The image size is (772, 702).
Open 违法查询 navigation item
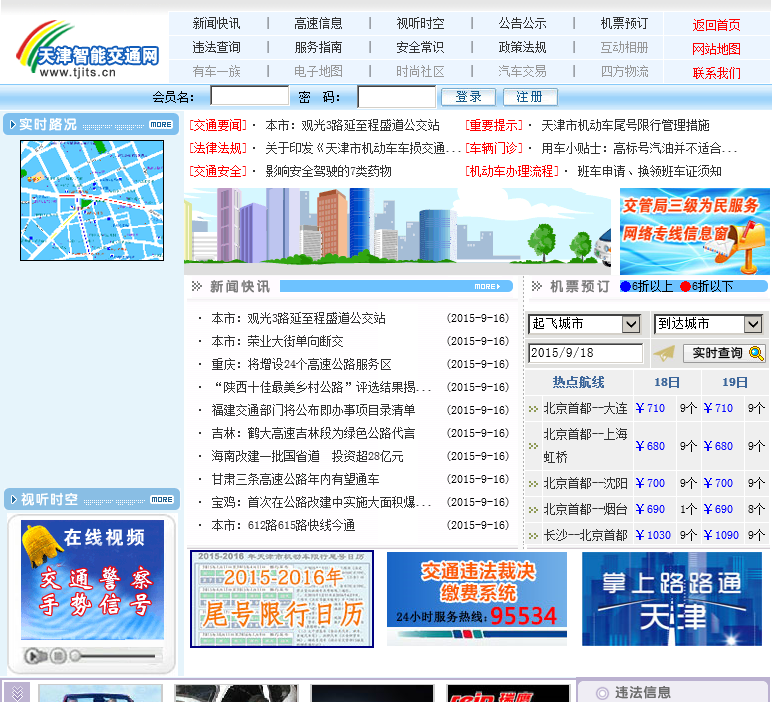coord(216,47)
